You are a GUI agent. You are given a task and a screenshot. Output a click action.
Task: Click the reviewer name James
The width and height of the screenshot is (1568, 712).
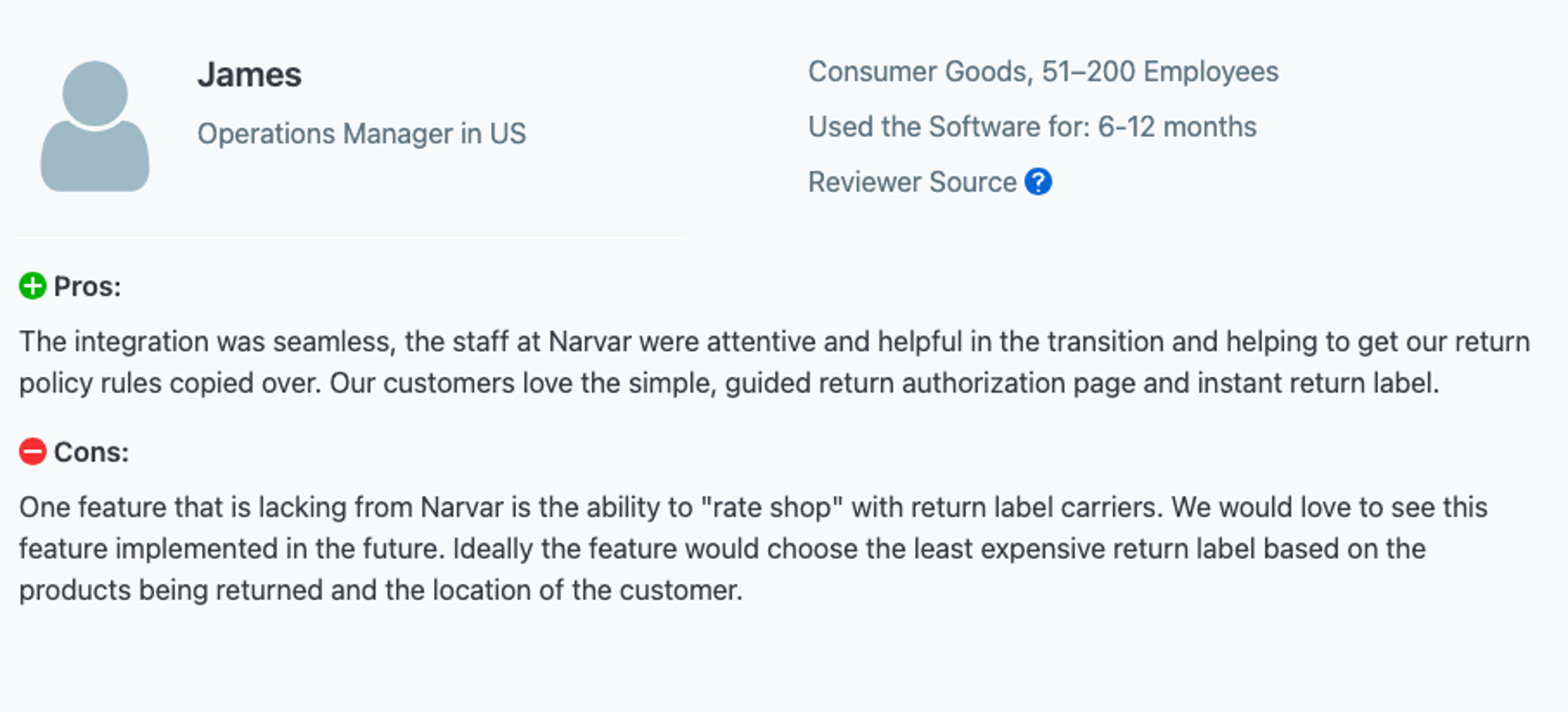click(251, 75)
